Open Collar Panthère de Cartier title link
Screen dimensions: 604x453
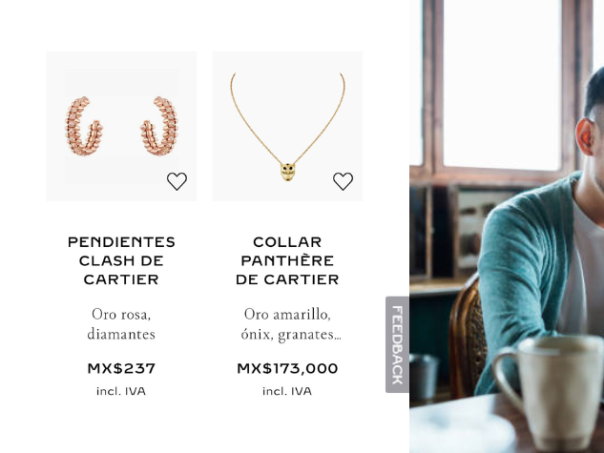(x=287, y=261)
